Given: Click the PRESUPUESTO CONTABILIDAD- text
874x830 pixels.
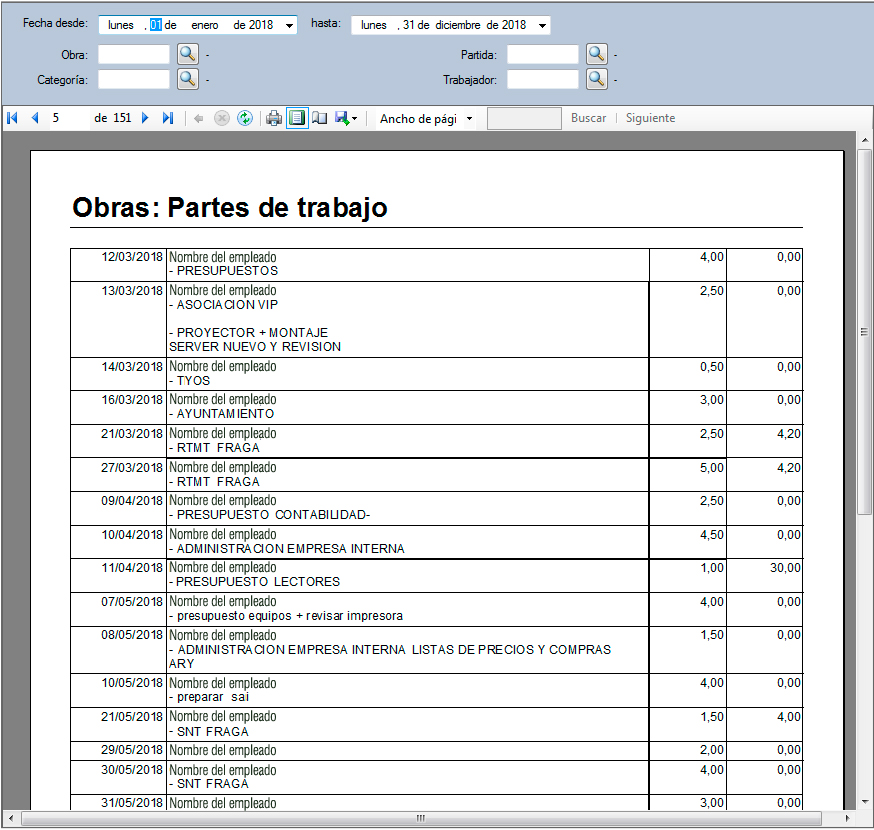Looking at the screenshot, I should pos(273,515).
